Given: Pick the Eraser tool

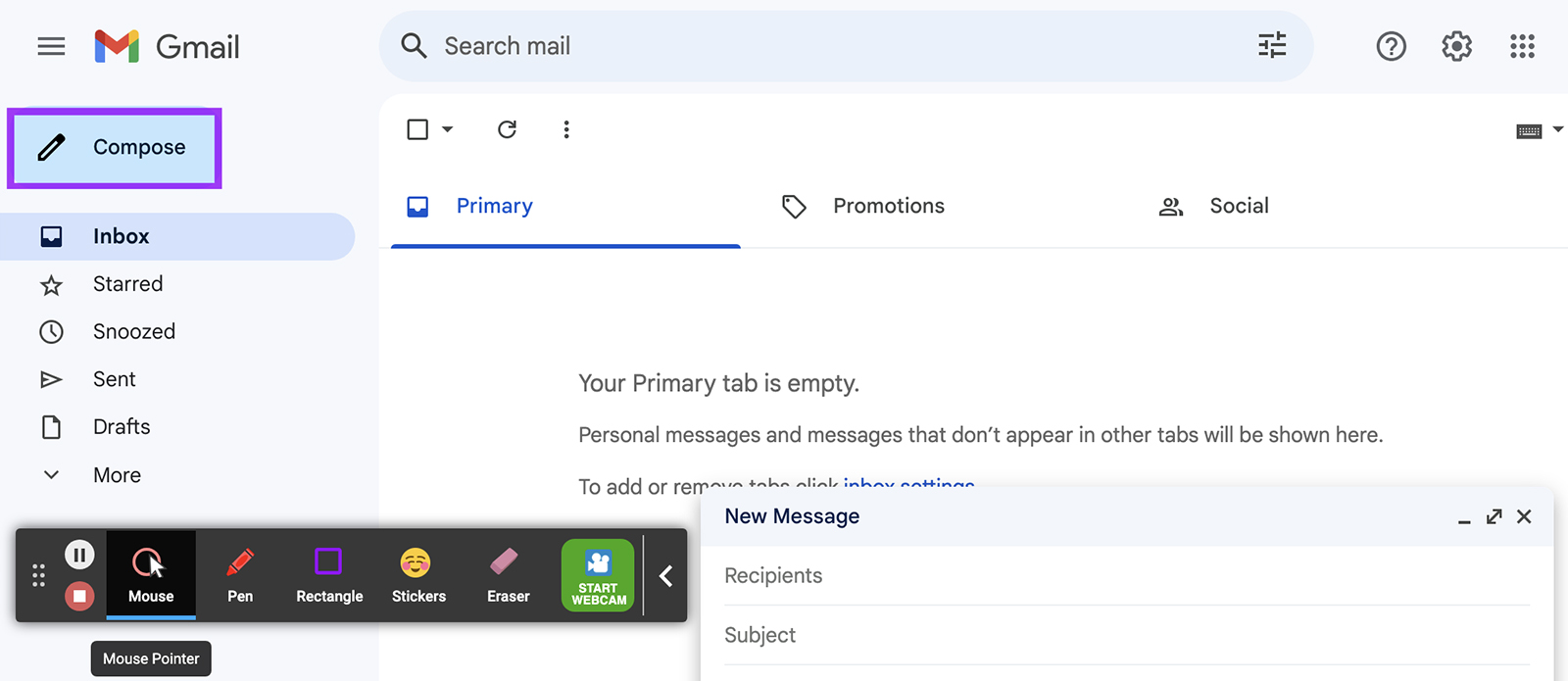Looking at the screenshot, I should pyautogui.click(x=508, y=575).
